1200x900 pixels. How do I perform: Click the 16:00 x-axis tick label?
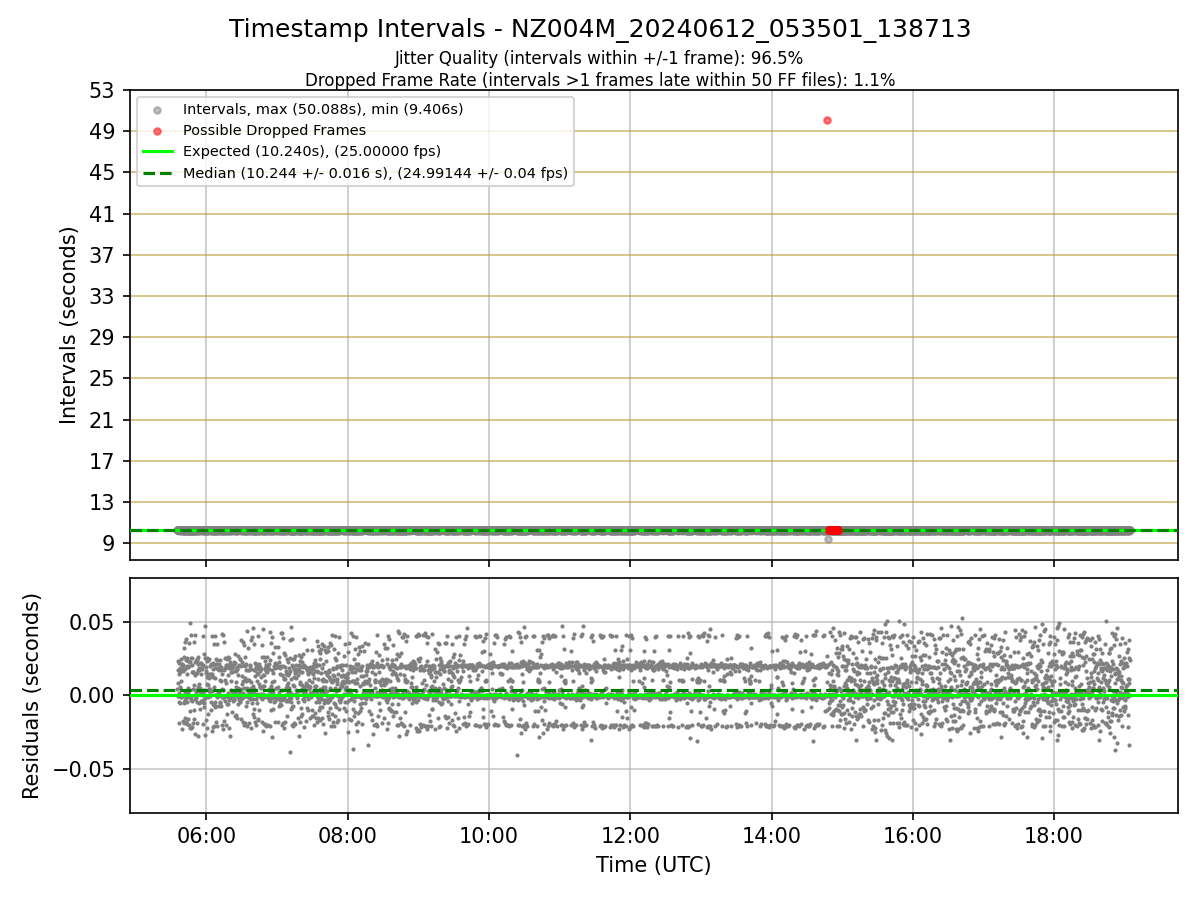pos(913,836)
